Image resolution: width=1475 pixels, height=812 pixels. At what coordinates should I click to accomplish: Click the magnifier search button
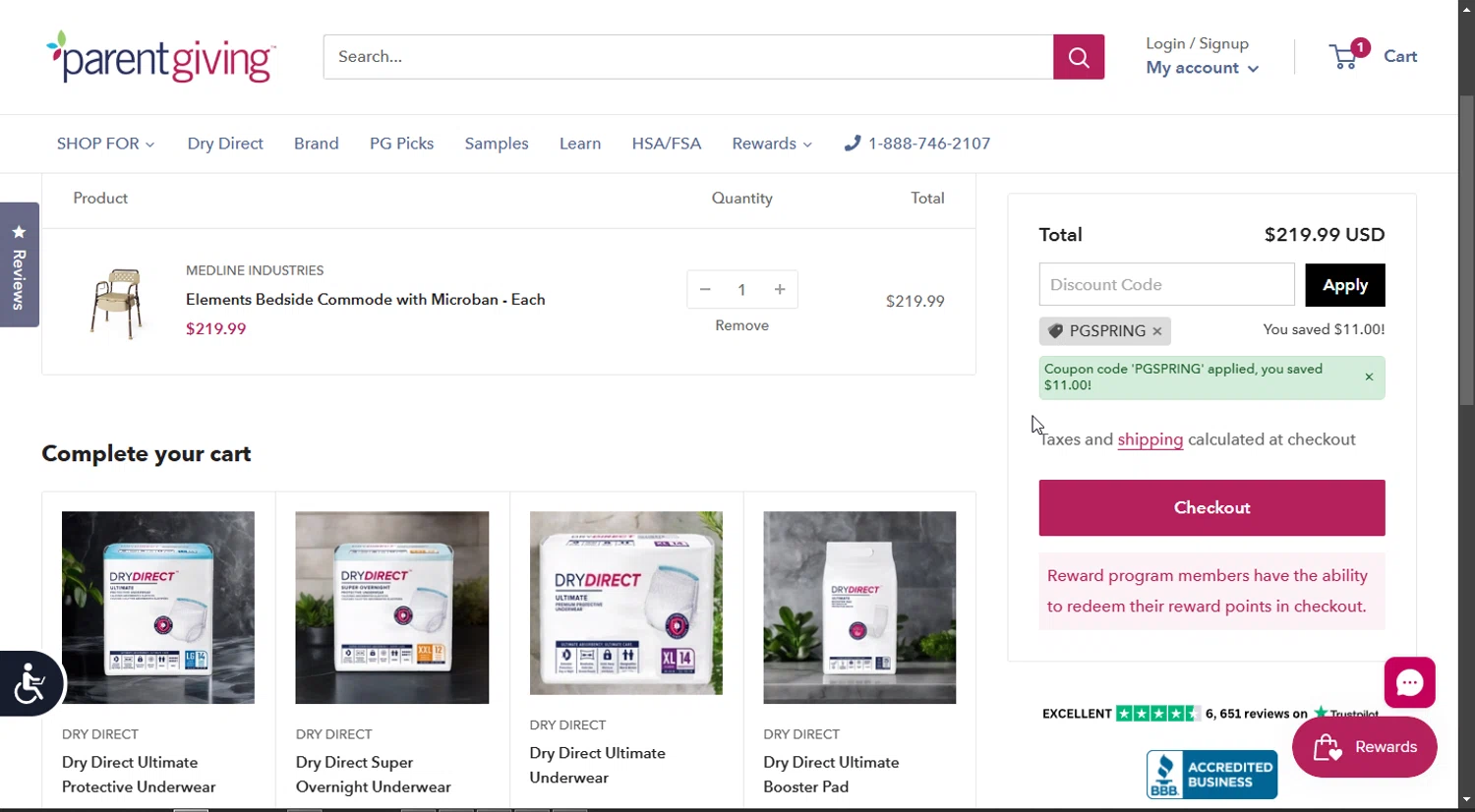tap(1079, 57)
